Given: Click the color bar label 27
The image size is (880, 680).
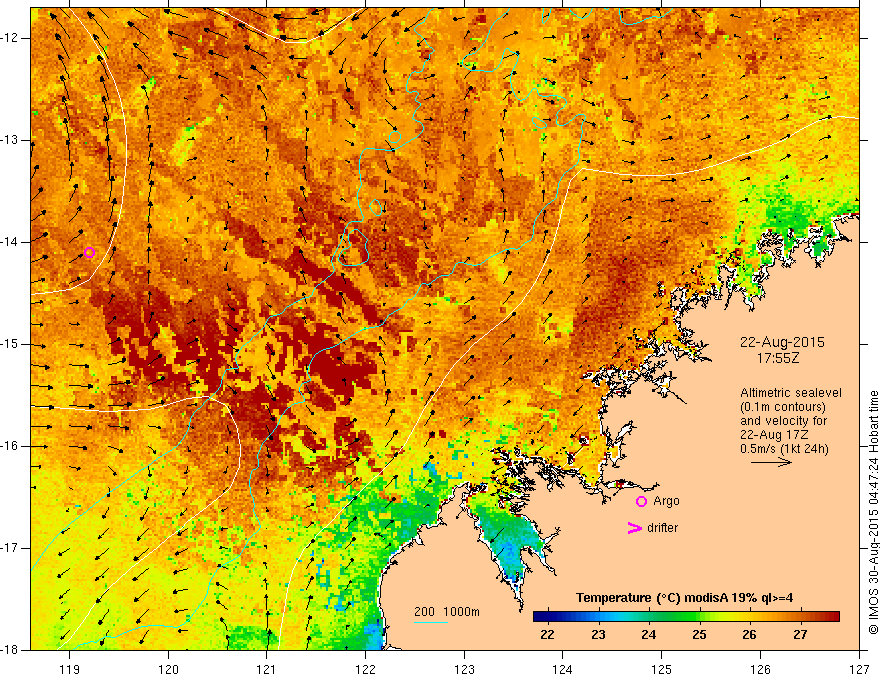Looking at the screenshot, I should (x=800, y=635).
